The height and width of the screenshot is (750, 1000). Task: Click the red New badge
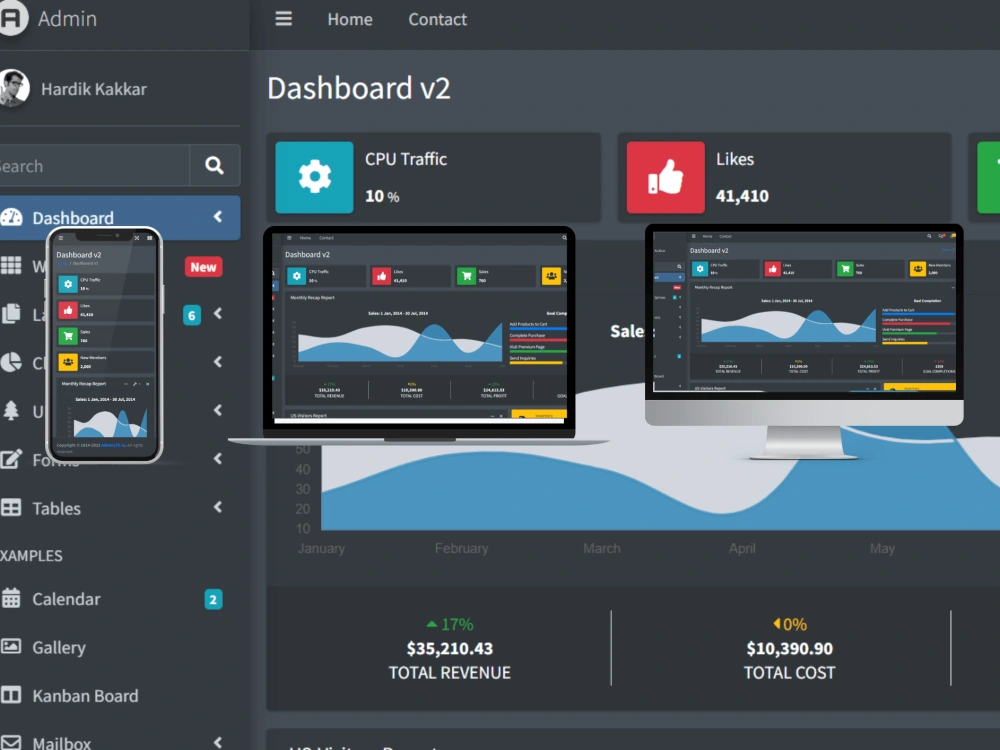203,267
